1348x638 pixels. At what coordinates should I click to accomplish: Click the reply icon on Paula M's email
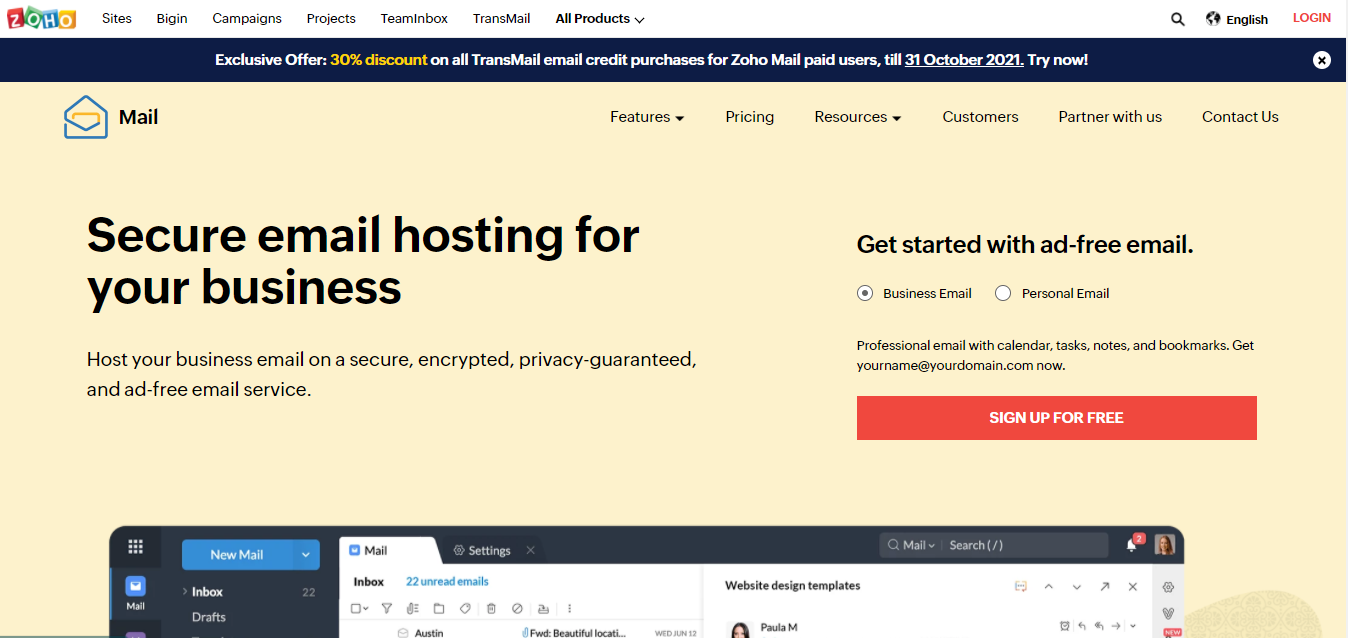click(1081, 625)
